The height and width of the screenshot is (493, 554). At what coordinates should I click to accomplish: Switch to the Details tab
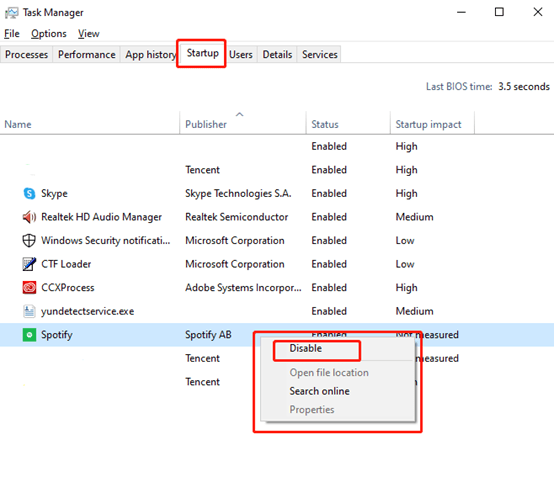point(277,54)
